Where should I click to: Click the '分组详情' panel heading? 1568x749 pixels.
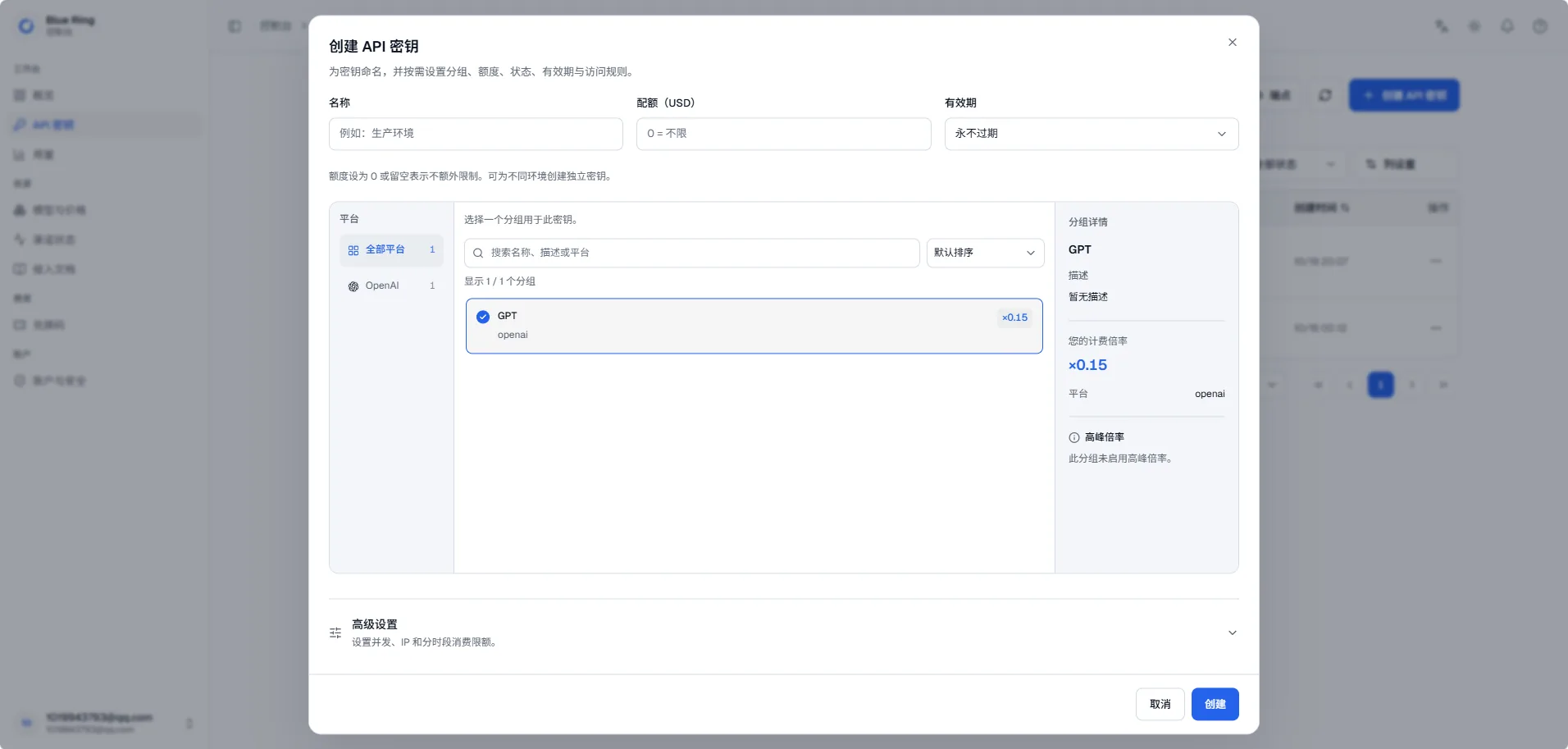(x=1087, y=222)
